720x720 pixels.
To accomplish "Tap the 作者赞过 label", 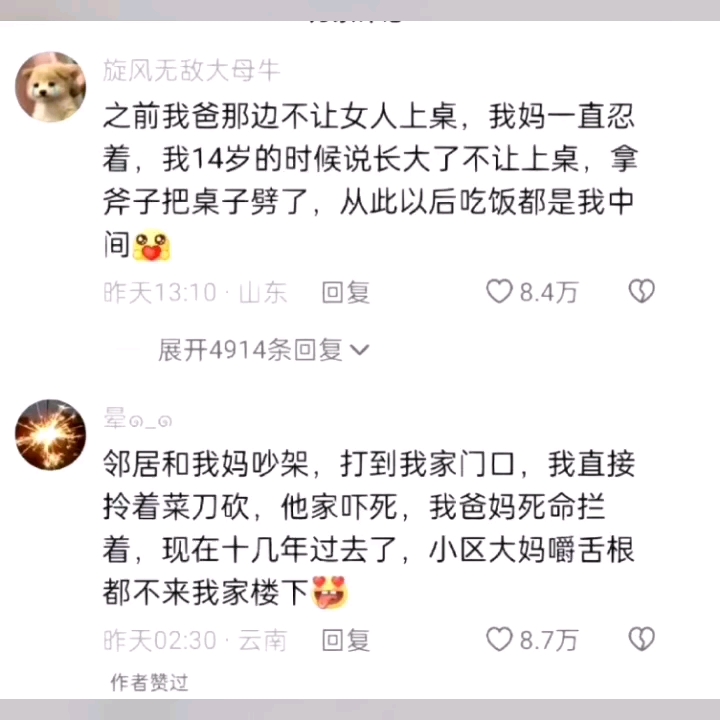I will point(149,682).
